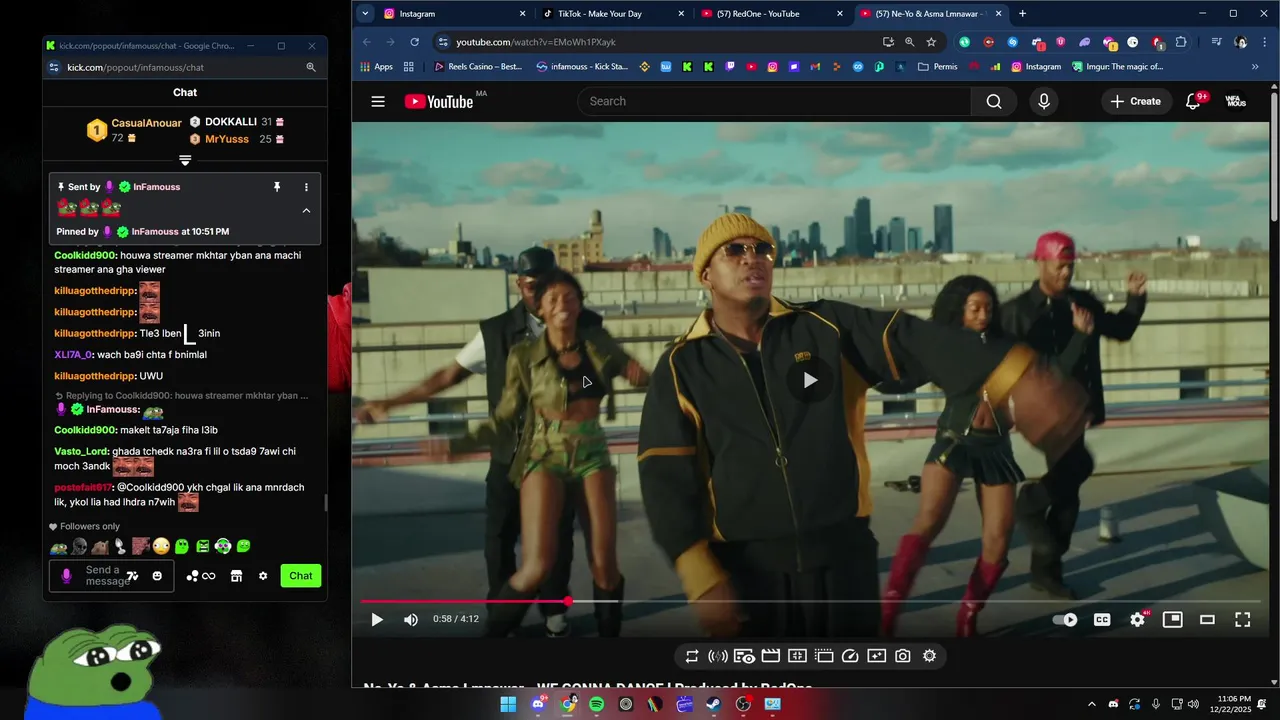
Task: Click the cinema clapperboard icon below the video
Action: point(770,656)
